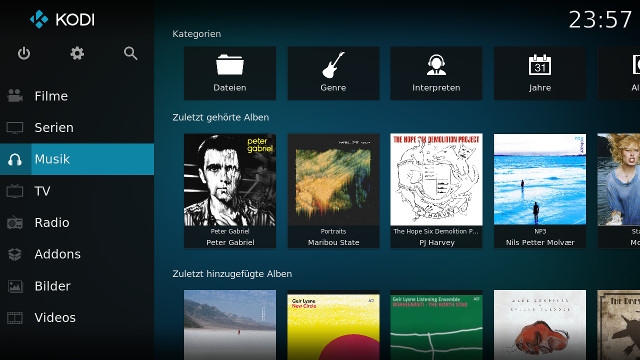Open the sepia album cover at row end
The image size is (640, 360).
pyautogui.click(x=619, y=325)
